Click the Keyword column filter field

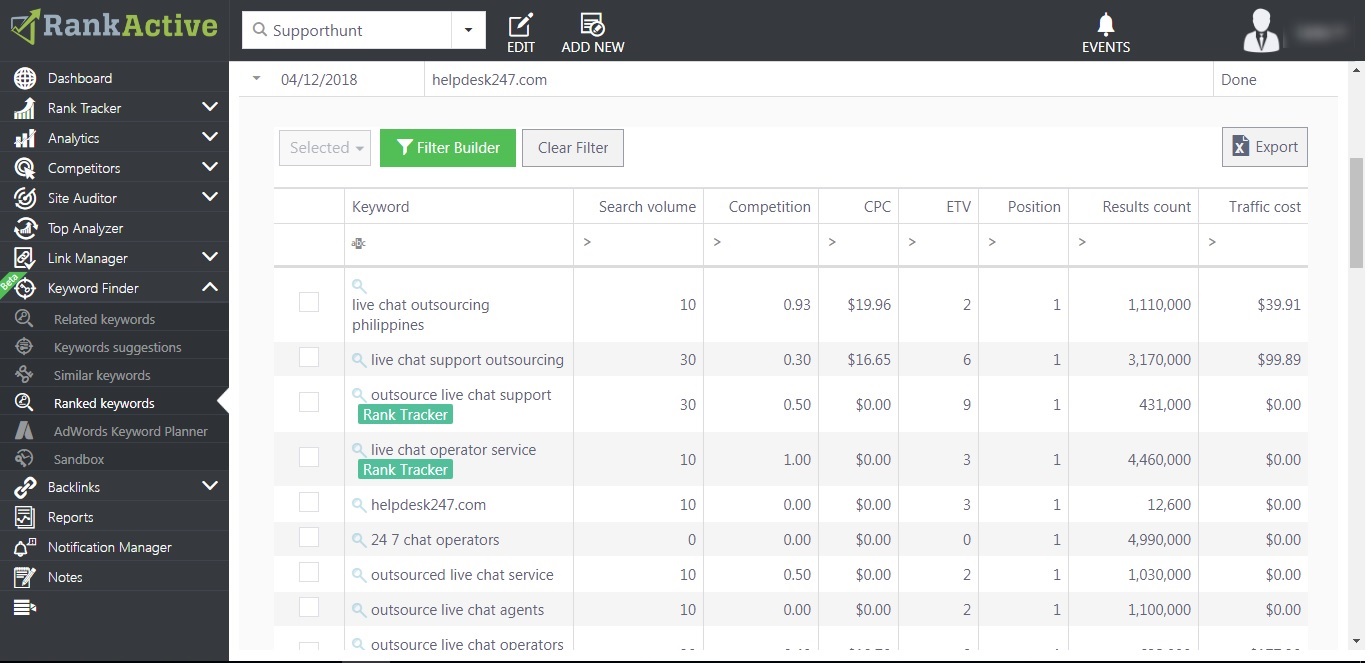point(459,243)
